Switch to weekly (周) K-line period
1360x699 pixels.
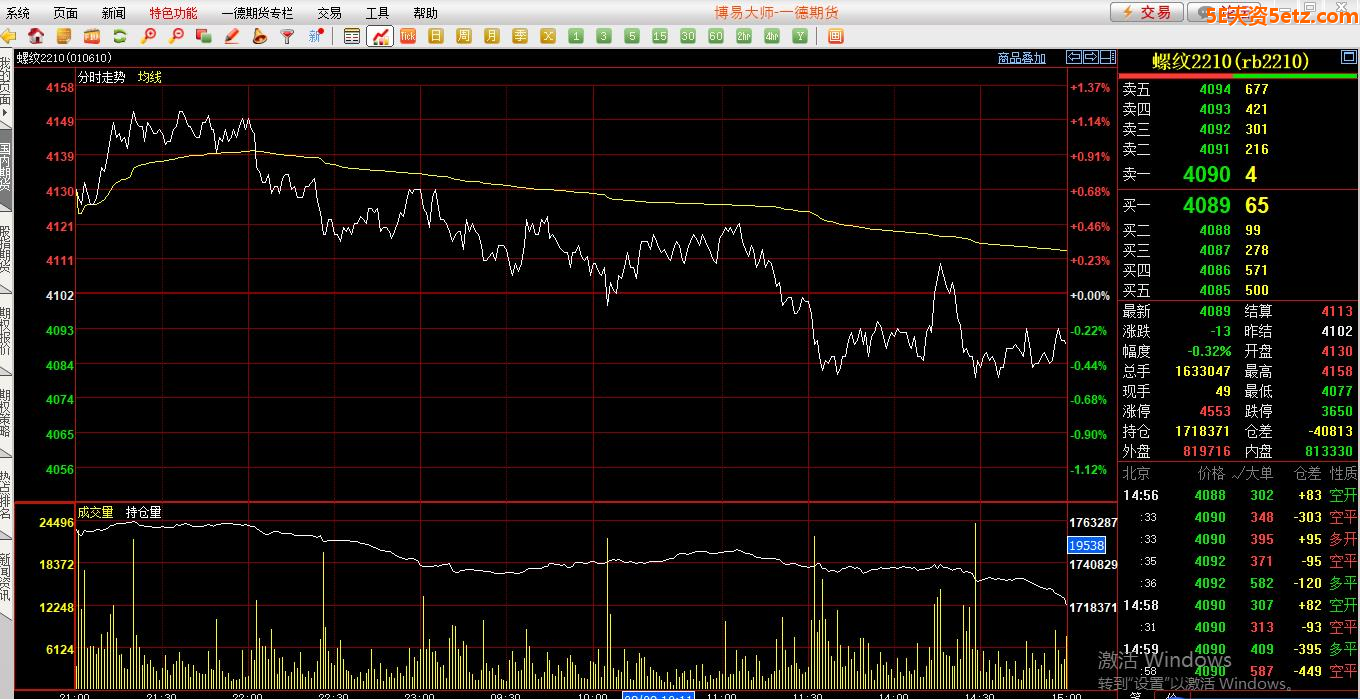click(464, 36)
